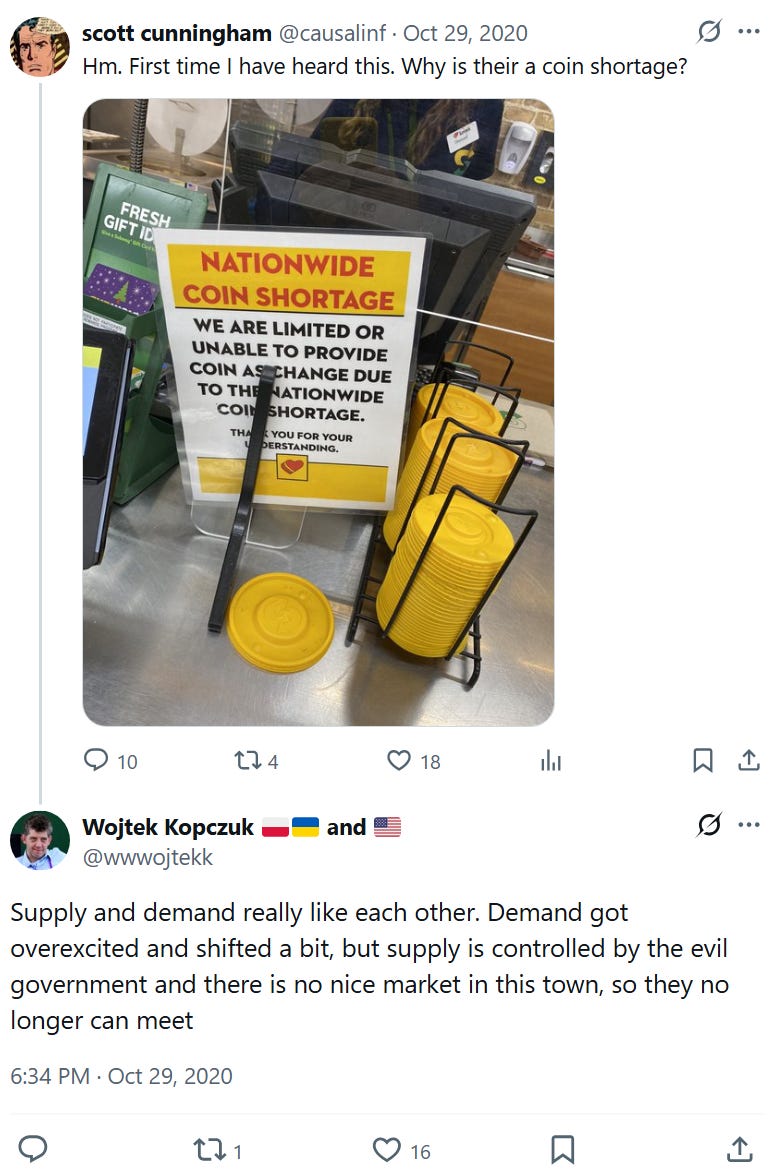This screenshot has height=1175, width=775.
Task: Open Grok icon on scott cunningham's tweet
Action: click(709, 31)
